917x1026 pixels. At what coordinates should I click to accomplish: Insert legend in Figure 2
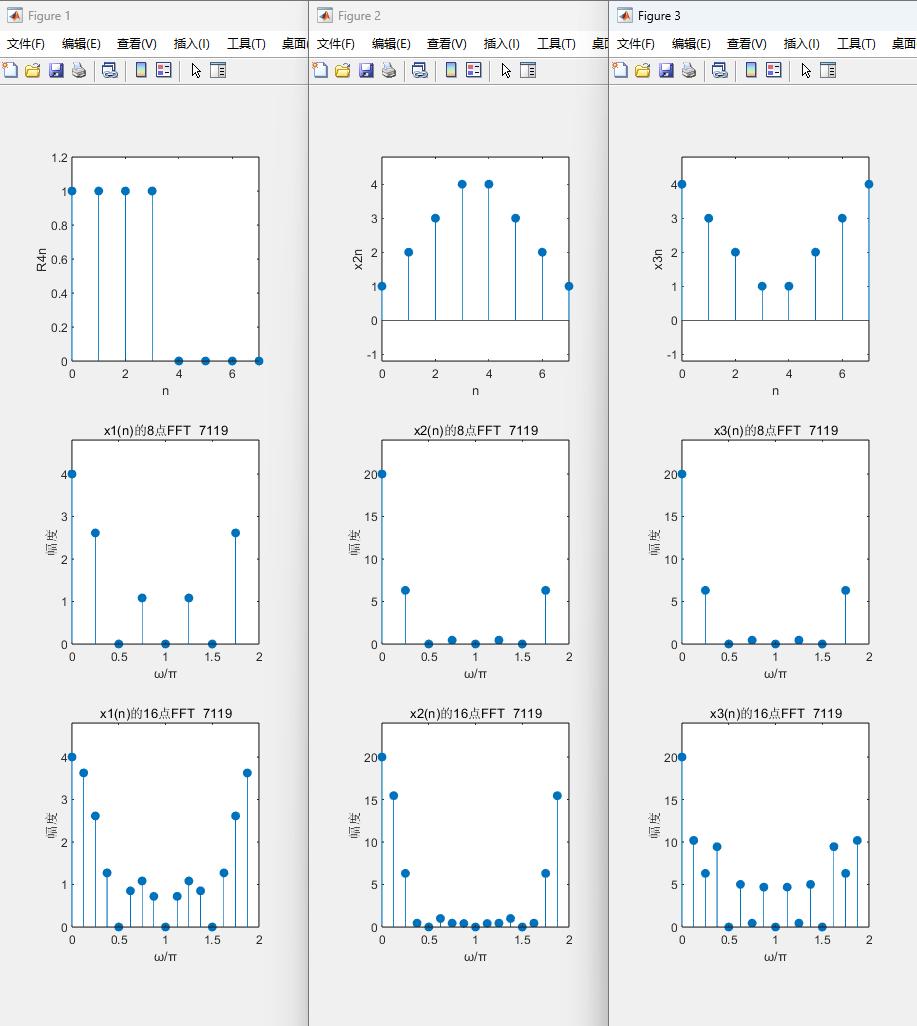[474, 70]
